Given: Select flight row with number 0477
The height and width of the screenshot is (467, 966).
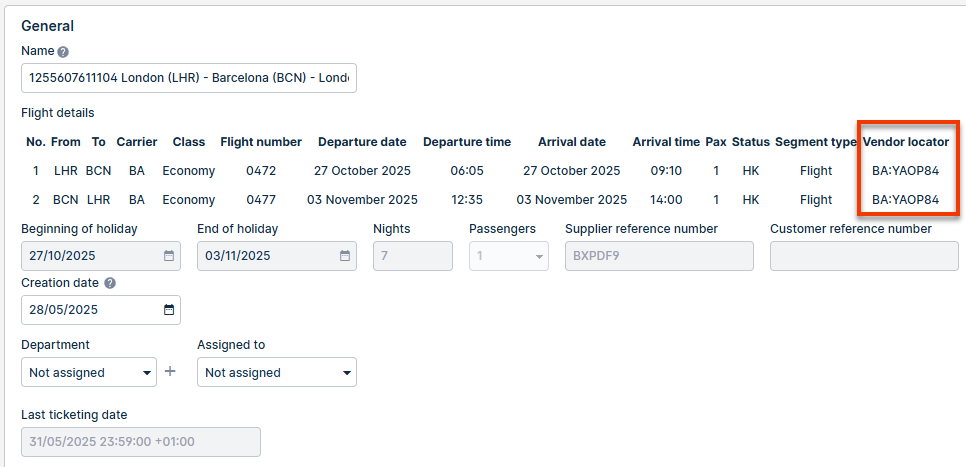Looking at the screenshot, I should click(486, 200).
